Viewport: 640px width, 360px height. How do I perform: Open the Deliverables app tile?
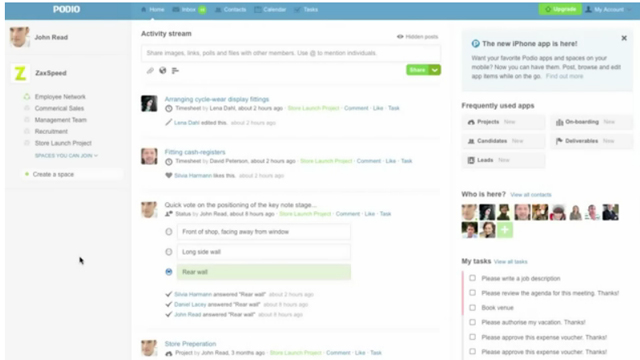[x=591, y=141]
